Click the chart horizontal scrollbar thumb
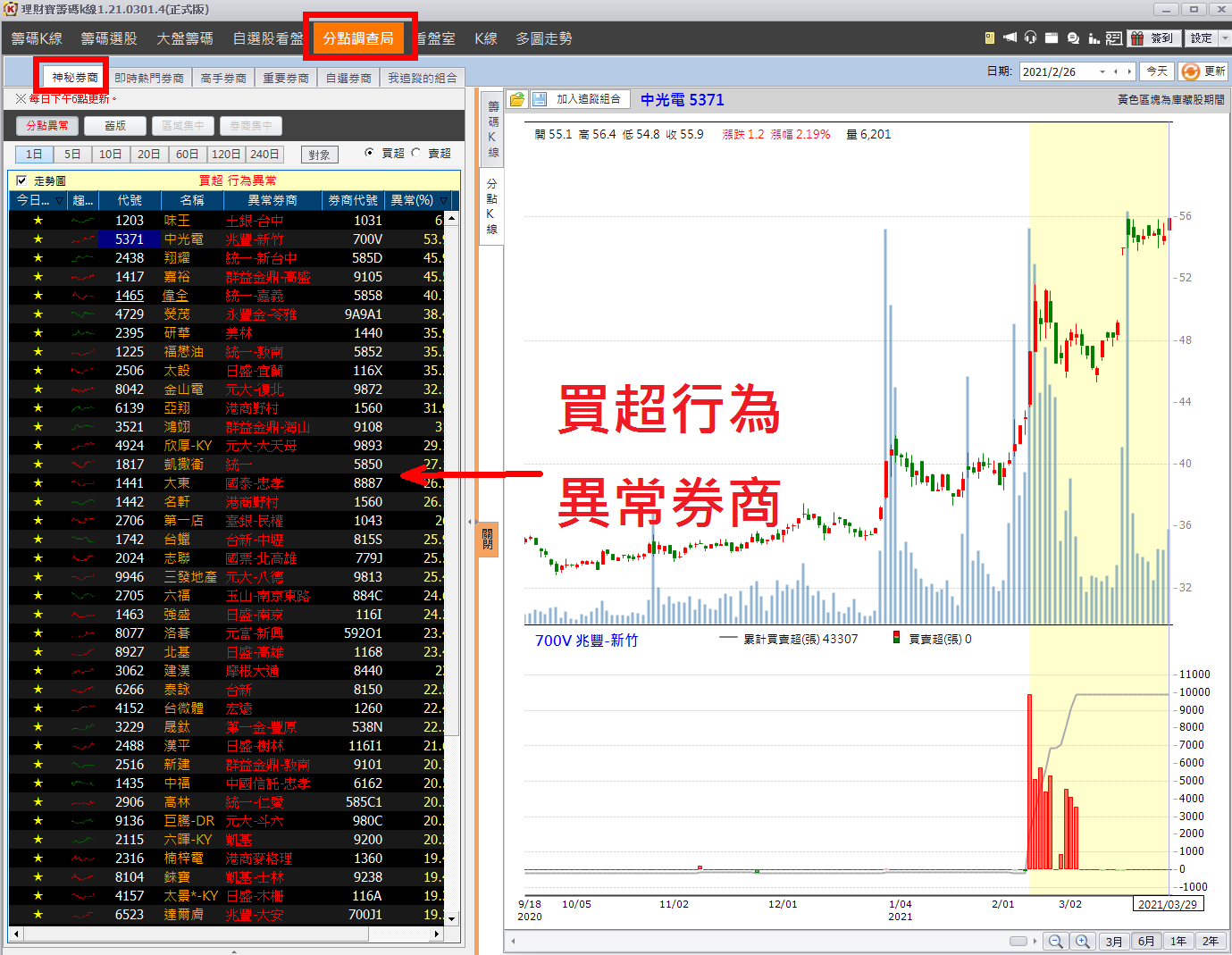The height and width of the screenshot is (955, 1232). click(1018, 941)
